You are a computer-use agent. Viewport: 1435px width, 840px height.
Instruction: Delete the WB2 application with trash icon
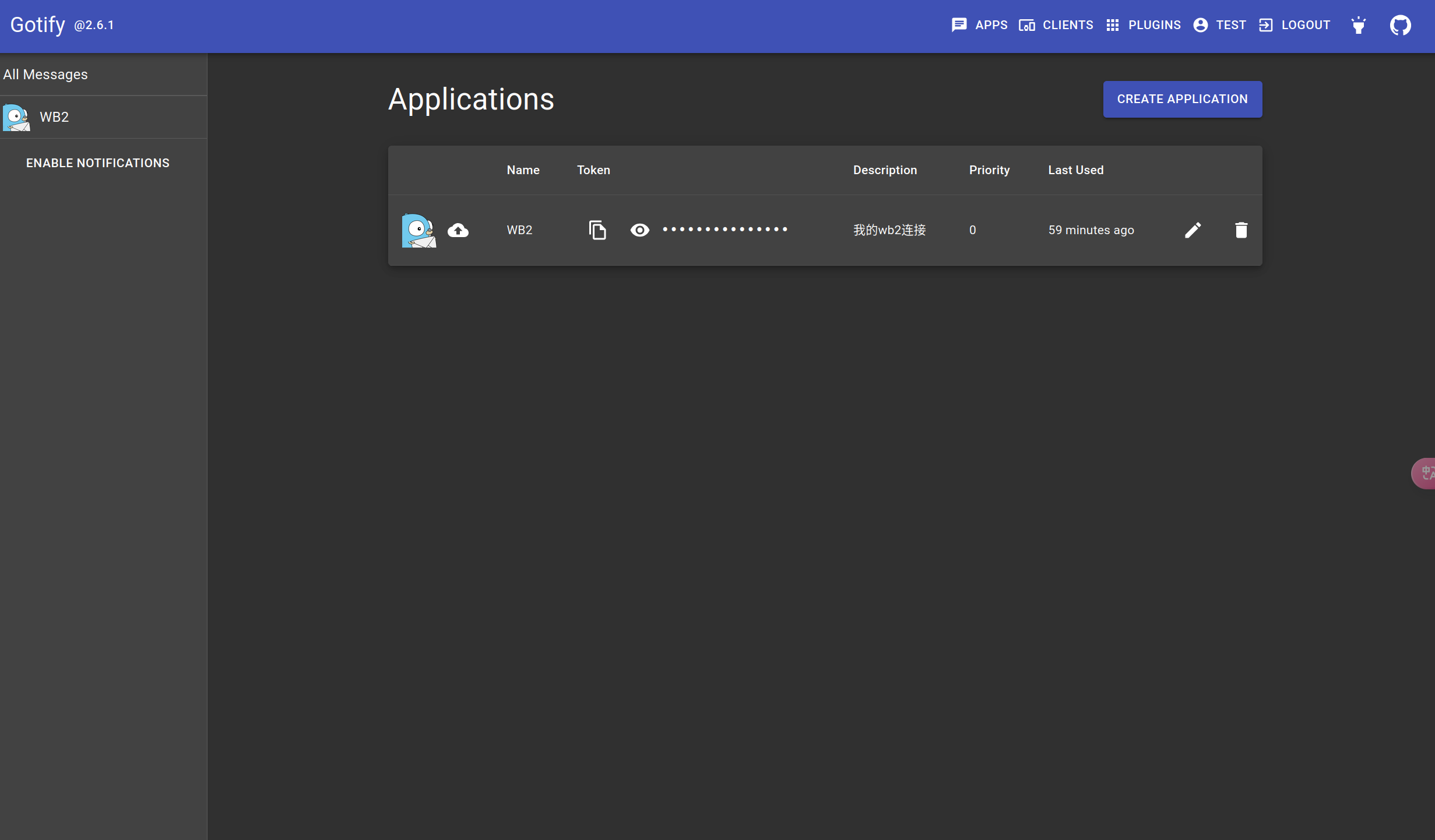pos(1241,230)
